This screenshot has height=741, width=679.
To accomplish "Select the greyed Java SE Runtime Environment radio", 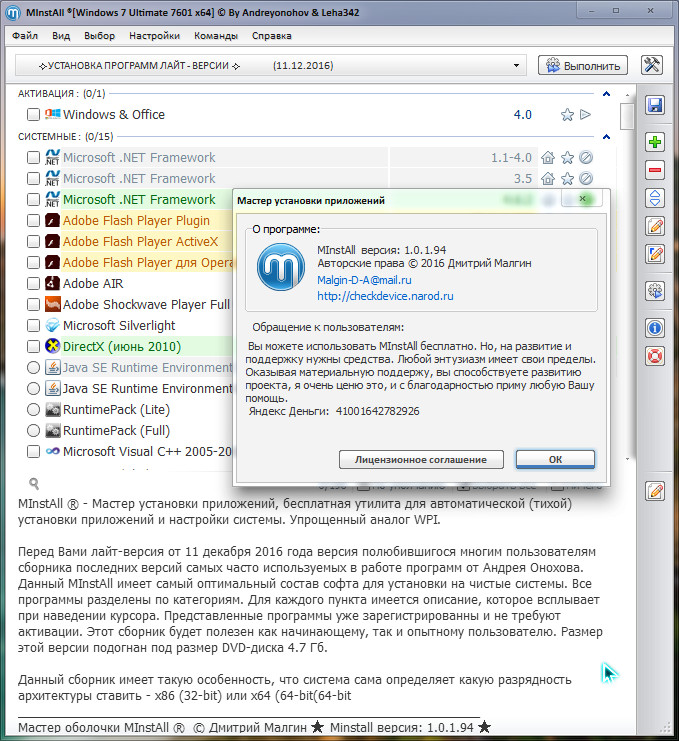I will (33, 367).
